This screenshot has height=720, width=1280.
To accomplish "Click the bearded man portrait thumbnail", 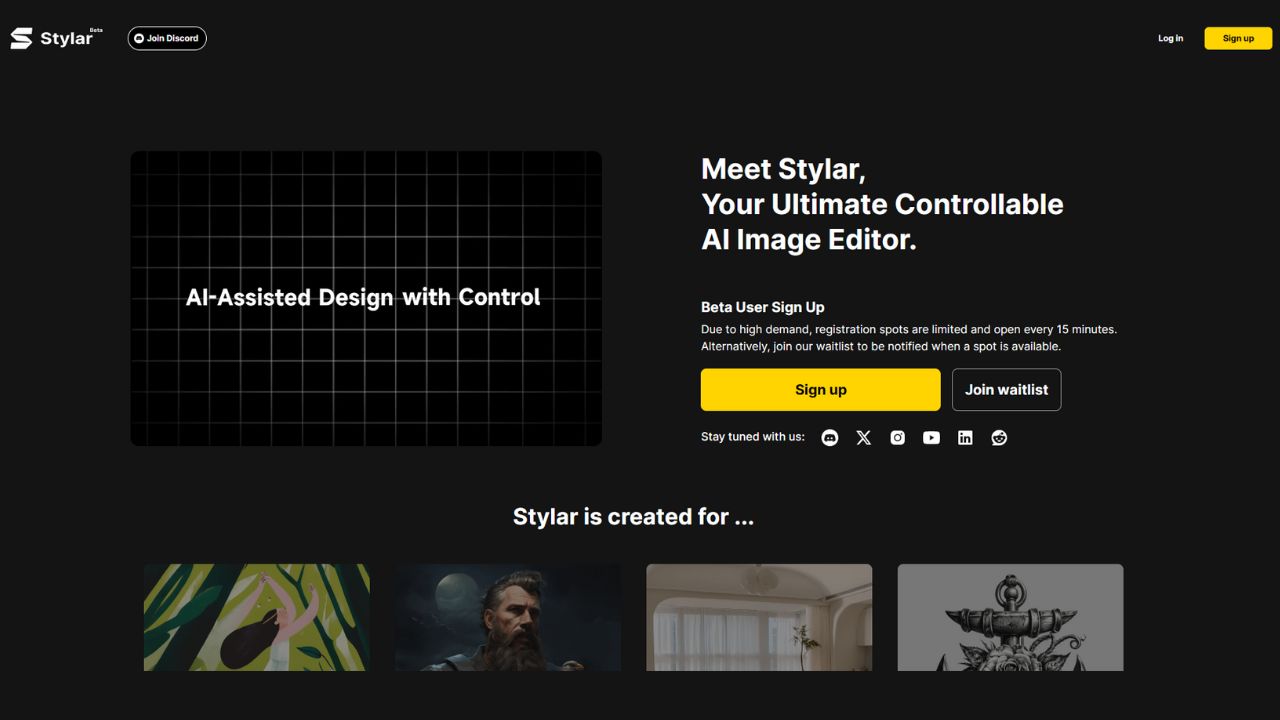I will 507,617.
